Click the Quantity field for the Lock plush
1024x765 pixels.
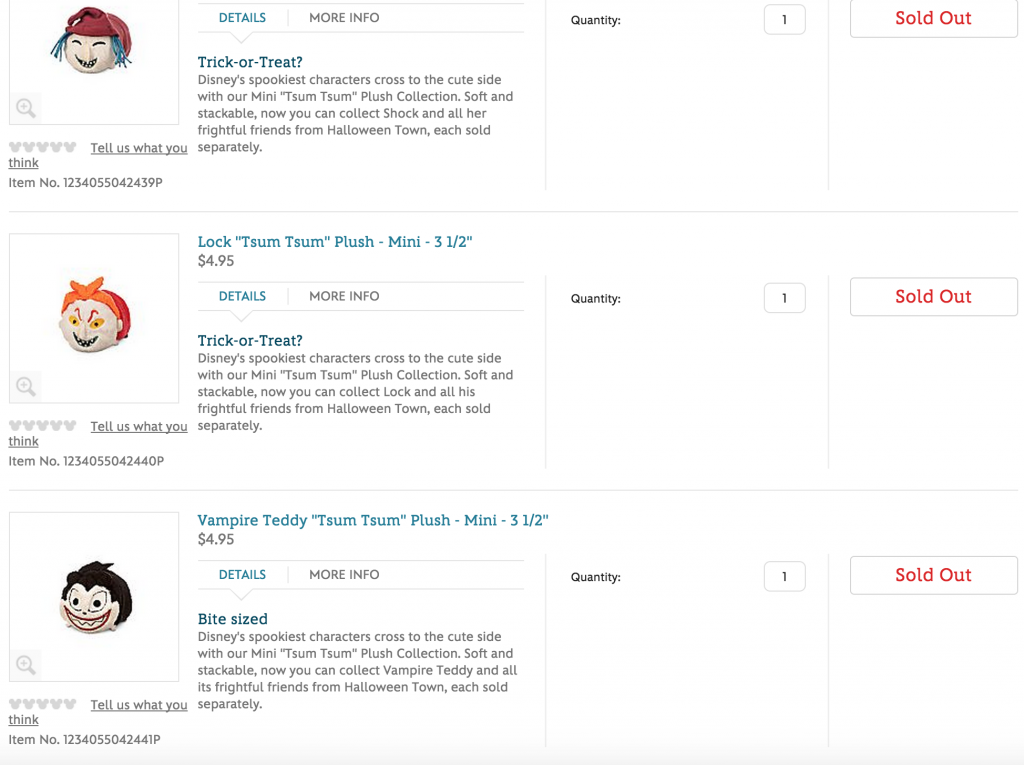tap(784, 297)
